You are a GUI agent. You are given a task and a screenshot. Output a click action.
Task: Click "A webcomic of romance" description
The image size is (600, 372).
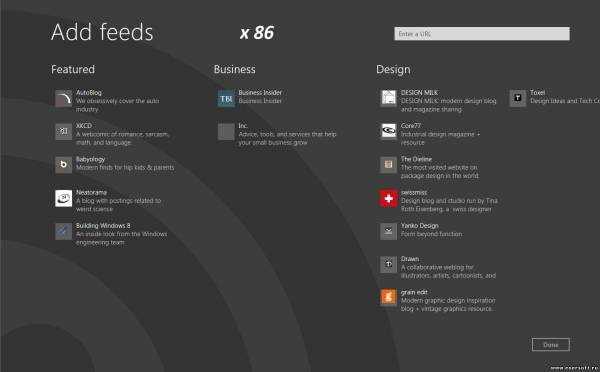point(122,139)
